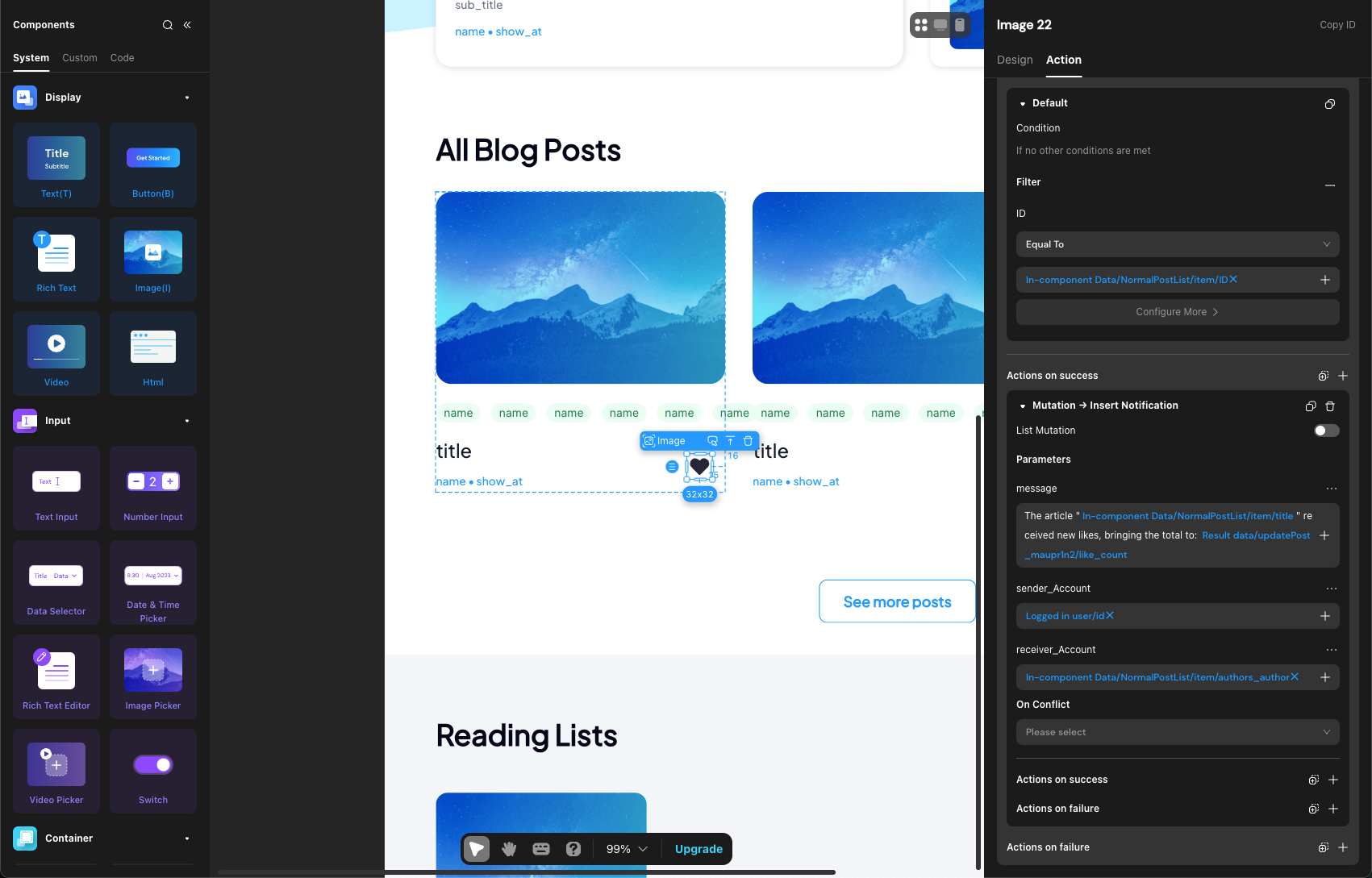This screenshot has height=878, width=1372.
Task: Click the Copy ID link
Action: (x=1337, y=25)
